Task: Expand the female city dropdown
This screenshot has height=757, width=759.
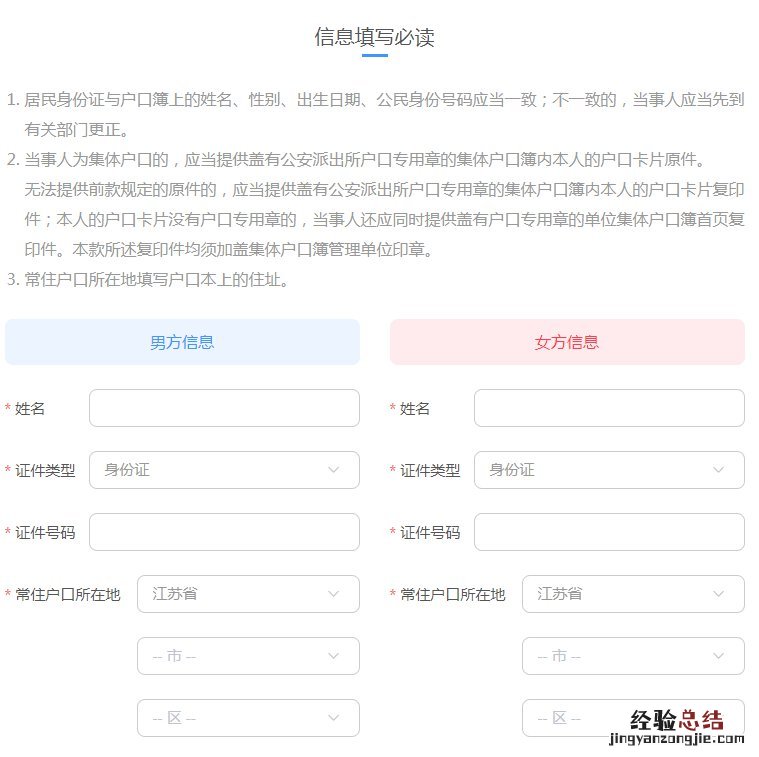Action: [633, 656]
